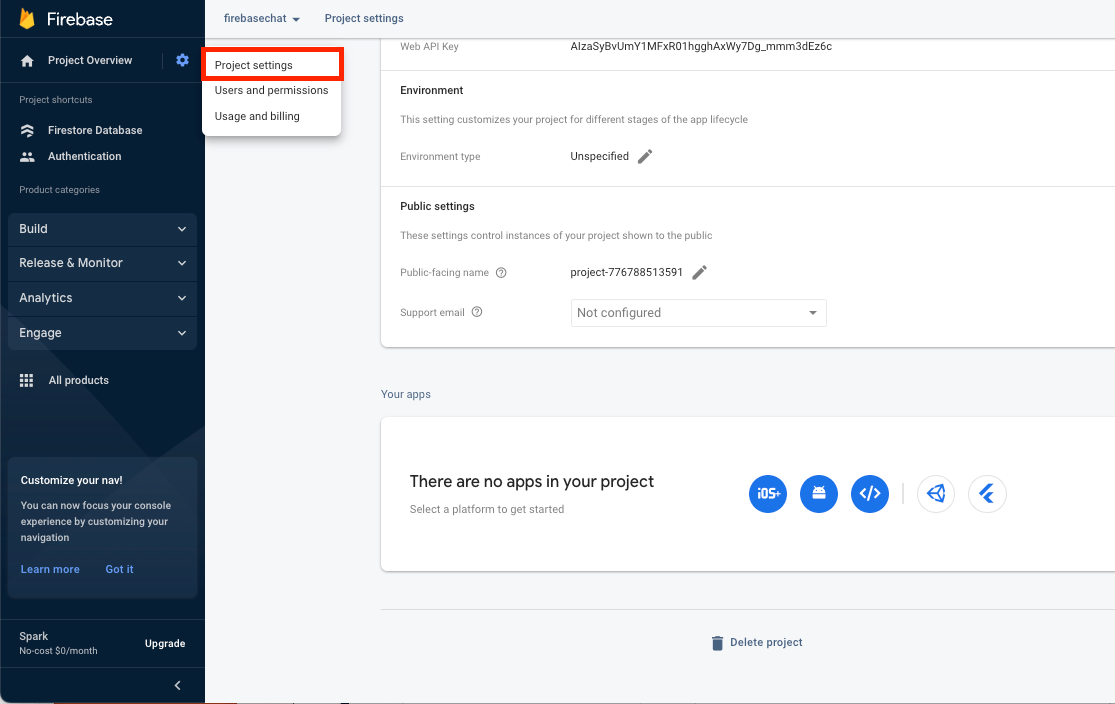This screenshot has width=1115, height=704.
Task: Open All products page
Action: pos(78,380)
